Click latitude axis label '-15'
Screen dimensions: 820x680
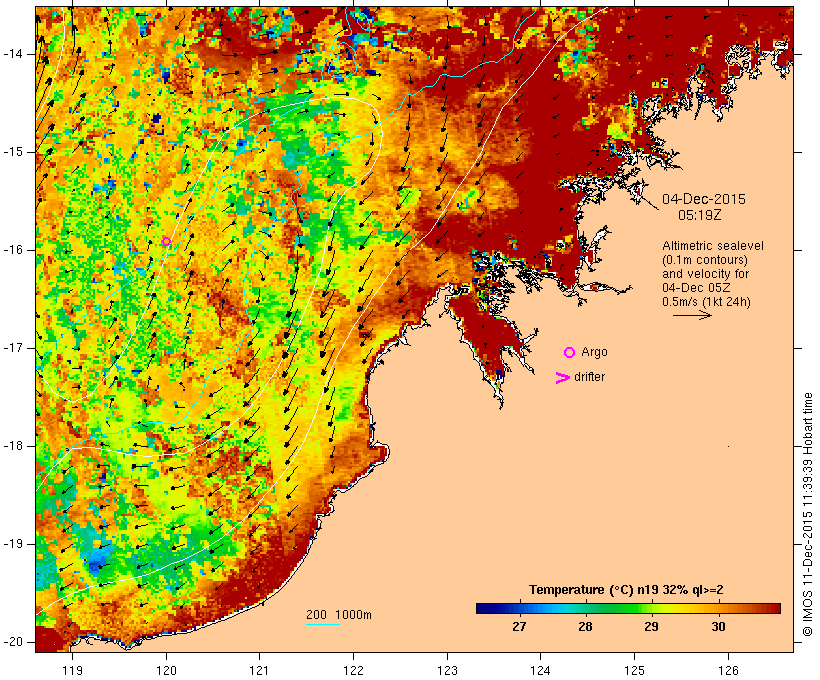tap(12, 152)
